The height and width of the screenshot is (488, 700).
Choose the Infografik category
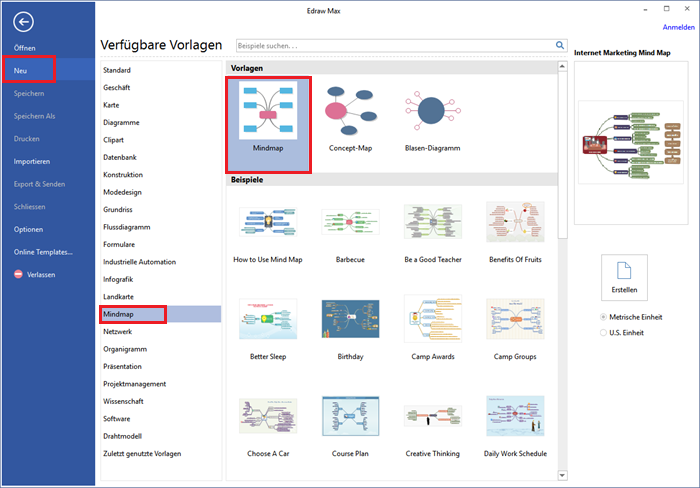click(118, 279)
